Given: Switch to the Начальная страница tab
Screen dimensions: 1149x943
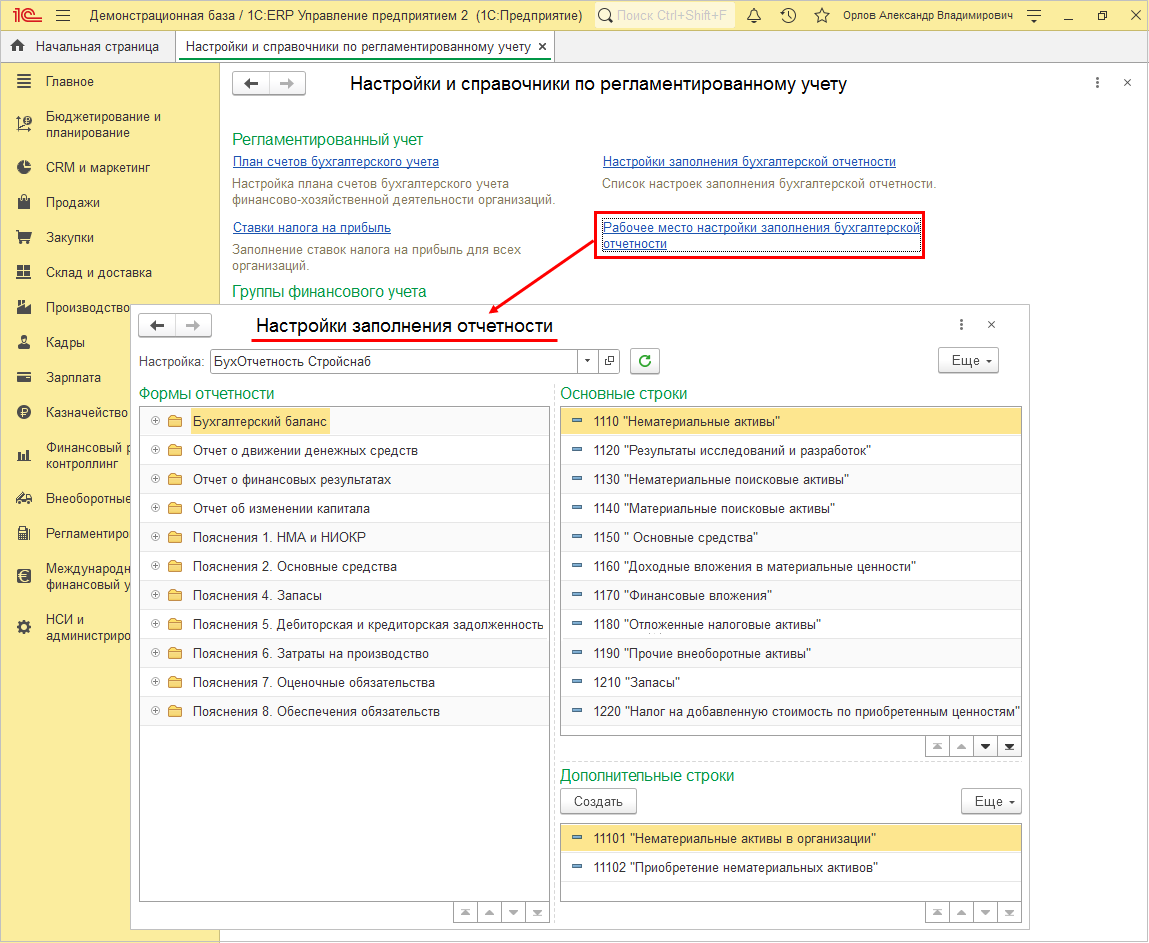Looking at the screenshot, I should 97,46.
